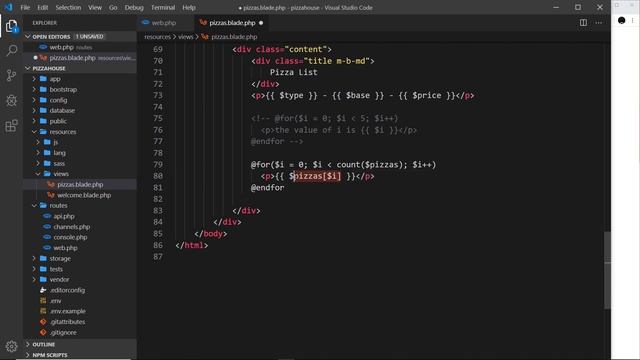The height and width of the screenshot is (360, 640).
Task: Open welcome.blade.php file
Action: [x=80, y=195]
